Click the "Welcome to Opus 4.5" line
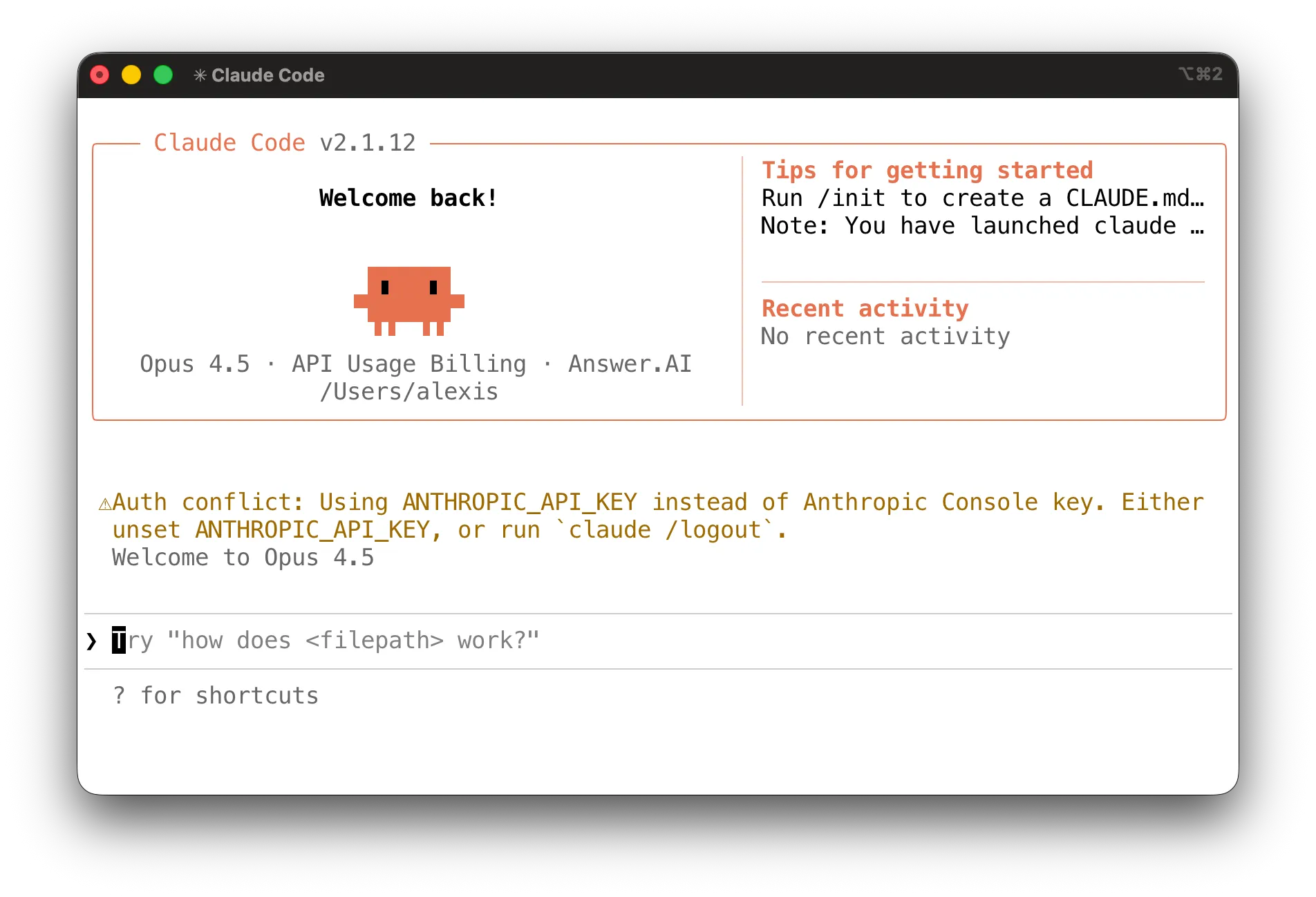The image size is (1316, 897). click(243, 558)
